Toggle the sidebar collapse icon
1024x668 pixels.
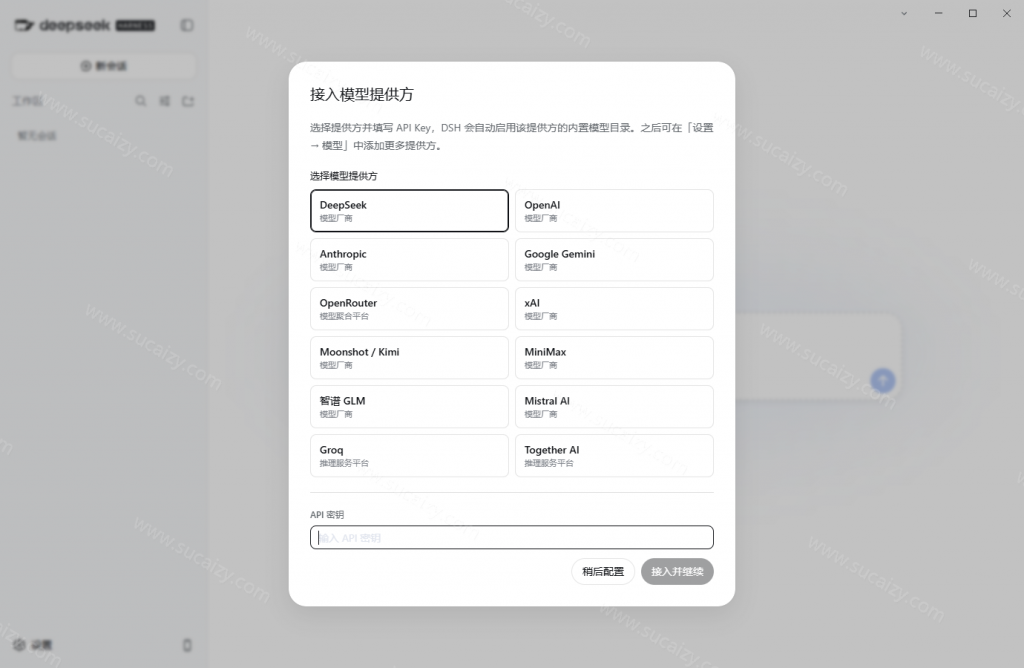coord(187,25)
